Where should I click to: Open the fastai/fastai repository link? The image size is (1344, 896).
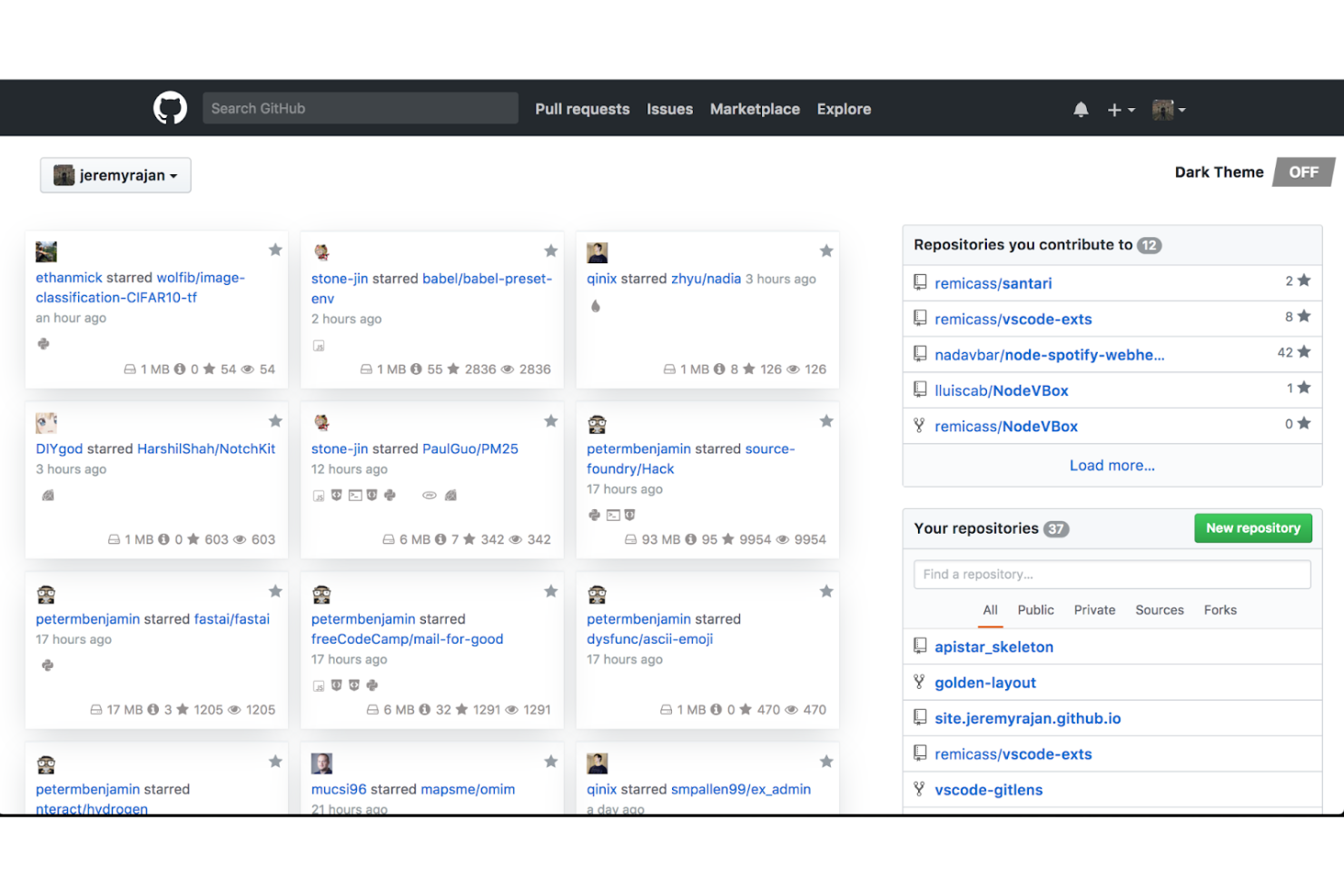[232, 619]
